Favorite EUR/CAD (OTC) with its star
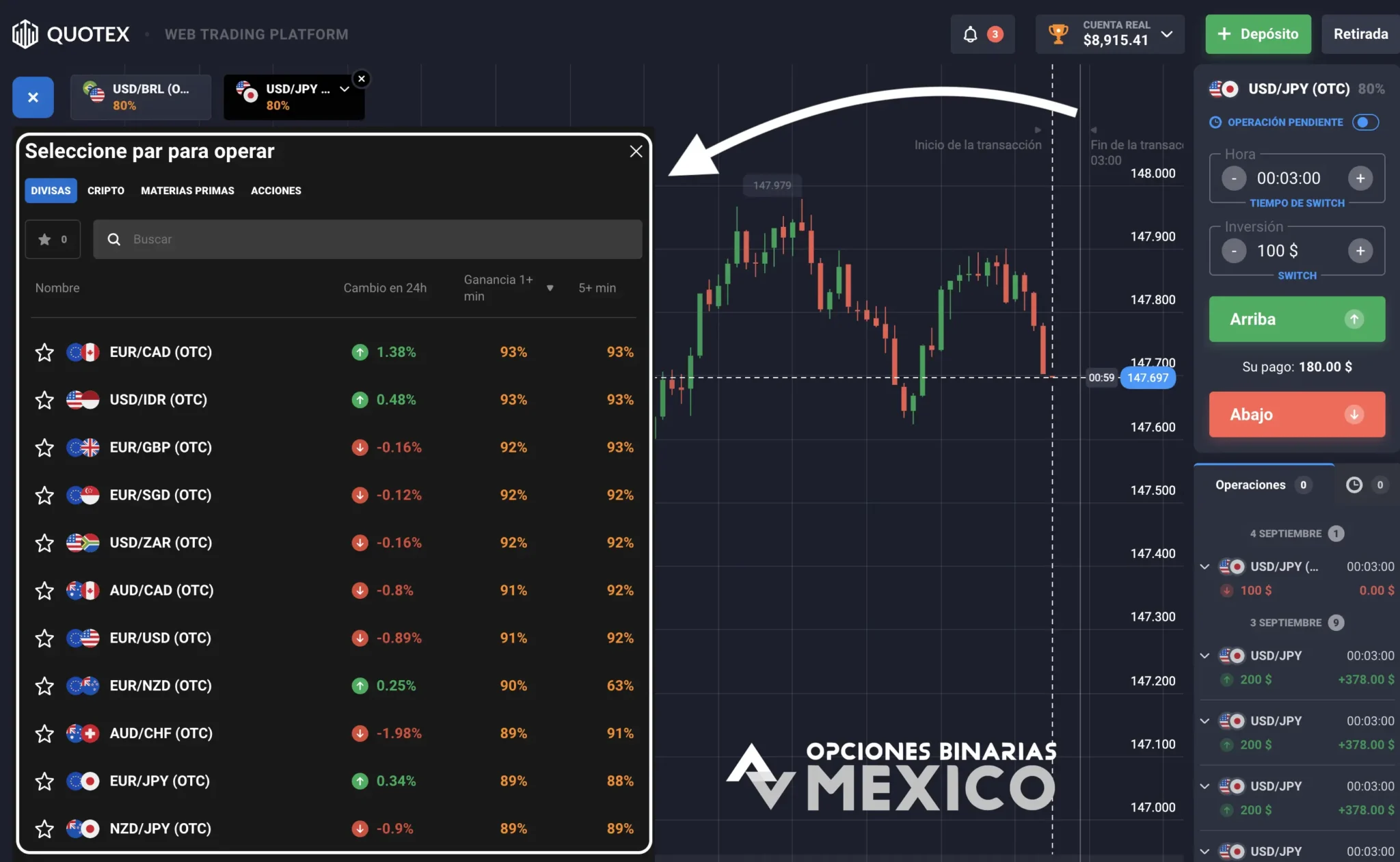Image resolution: width=1400 pixels, height=862 pixels. click(x=44, y=352)
